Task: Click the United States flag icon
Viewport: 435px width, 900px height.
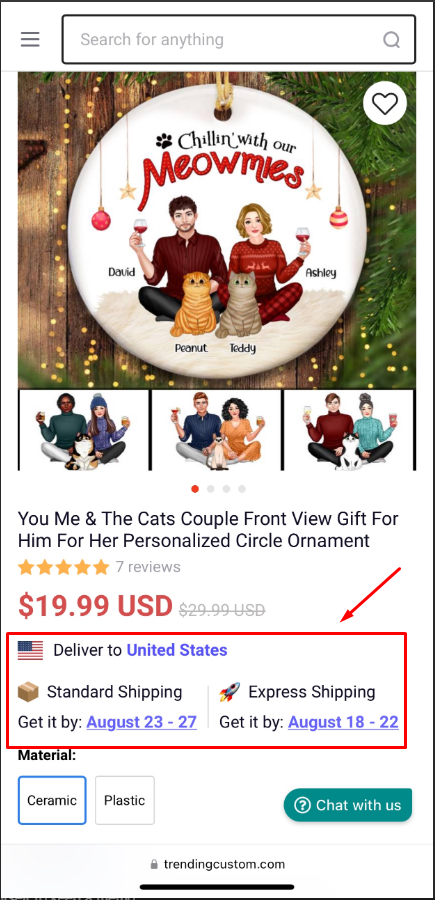Action: click(x=30, y=650)
